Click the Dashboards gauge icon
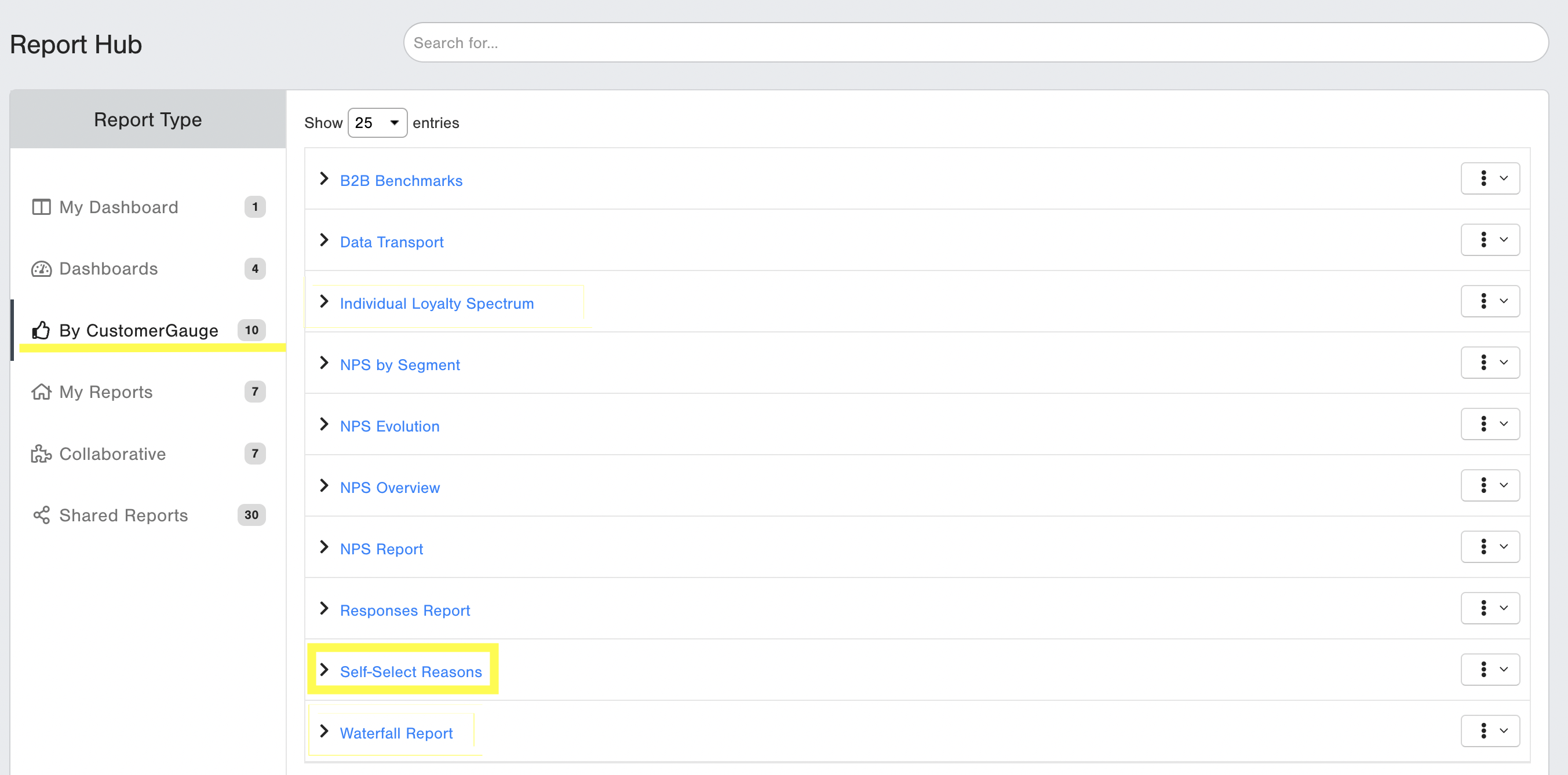Viewport: 1568px width, 775px height. click(41, 268)
